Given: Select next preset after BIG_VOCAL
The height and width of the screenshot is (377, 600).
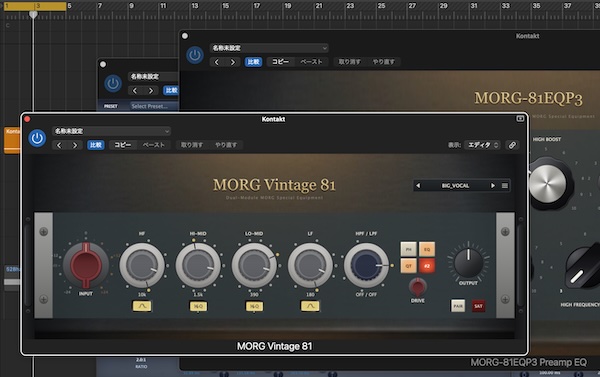Looking at the screenshot, I should [492, 186].
